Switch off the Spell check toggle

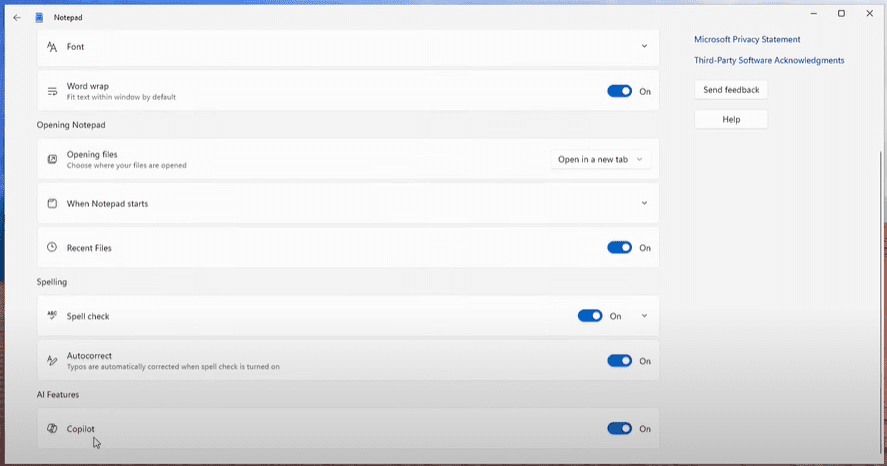pyautogui.click(x=590, y=316)
